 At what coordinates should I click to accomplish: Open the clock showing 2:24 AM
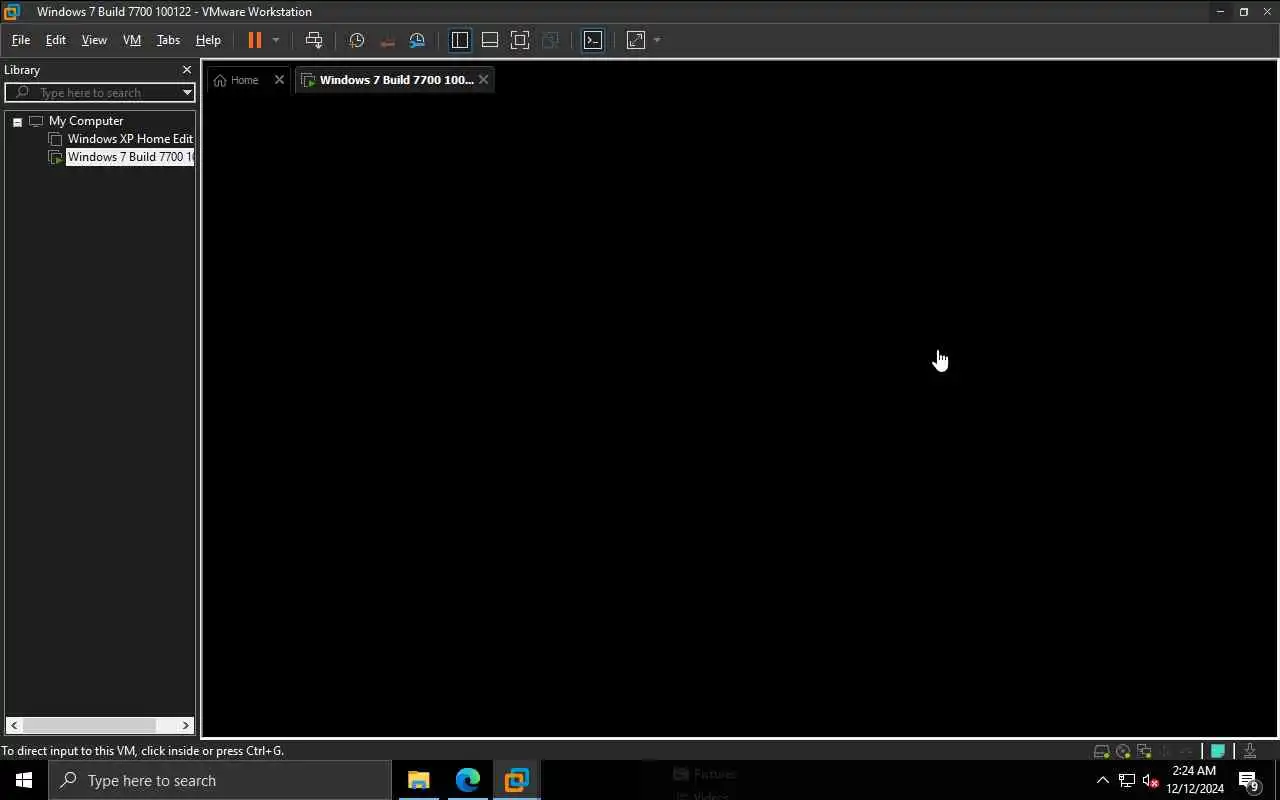click(x=1195, y=780)
